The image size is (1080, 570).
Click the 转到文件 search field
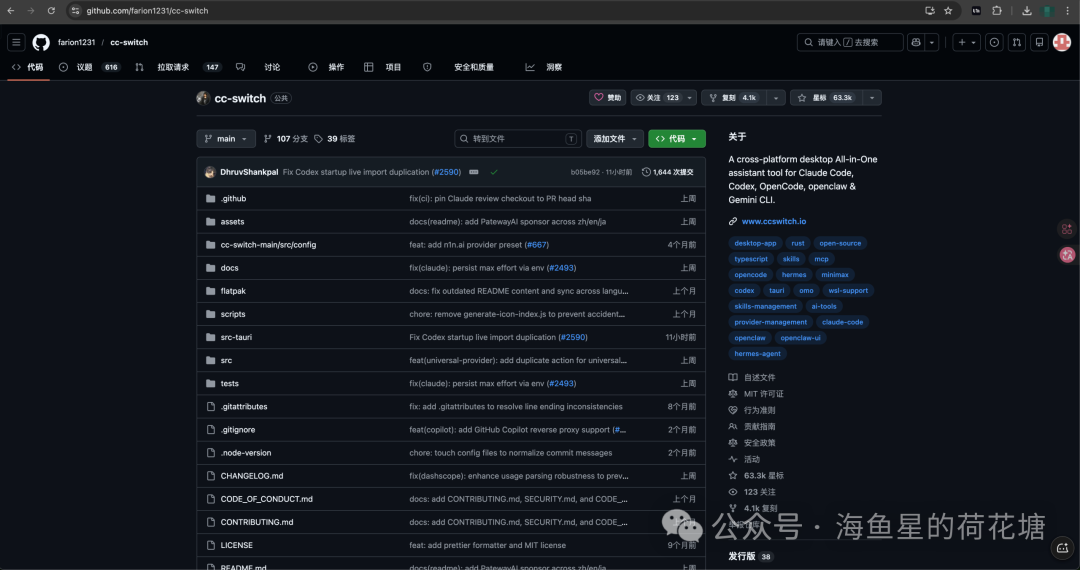518,138
